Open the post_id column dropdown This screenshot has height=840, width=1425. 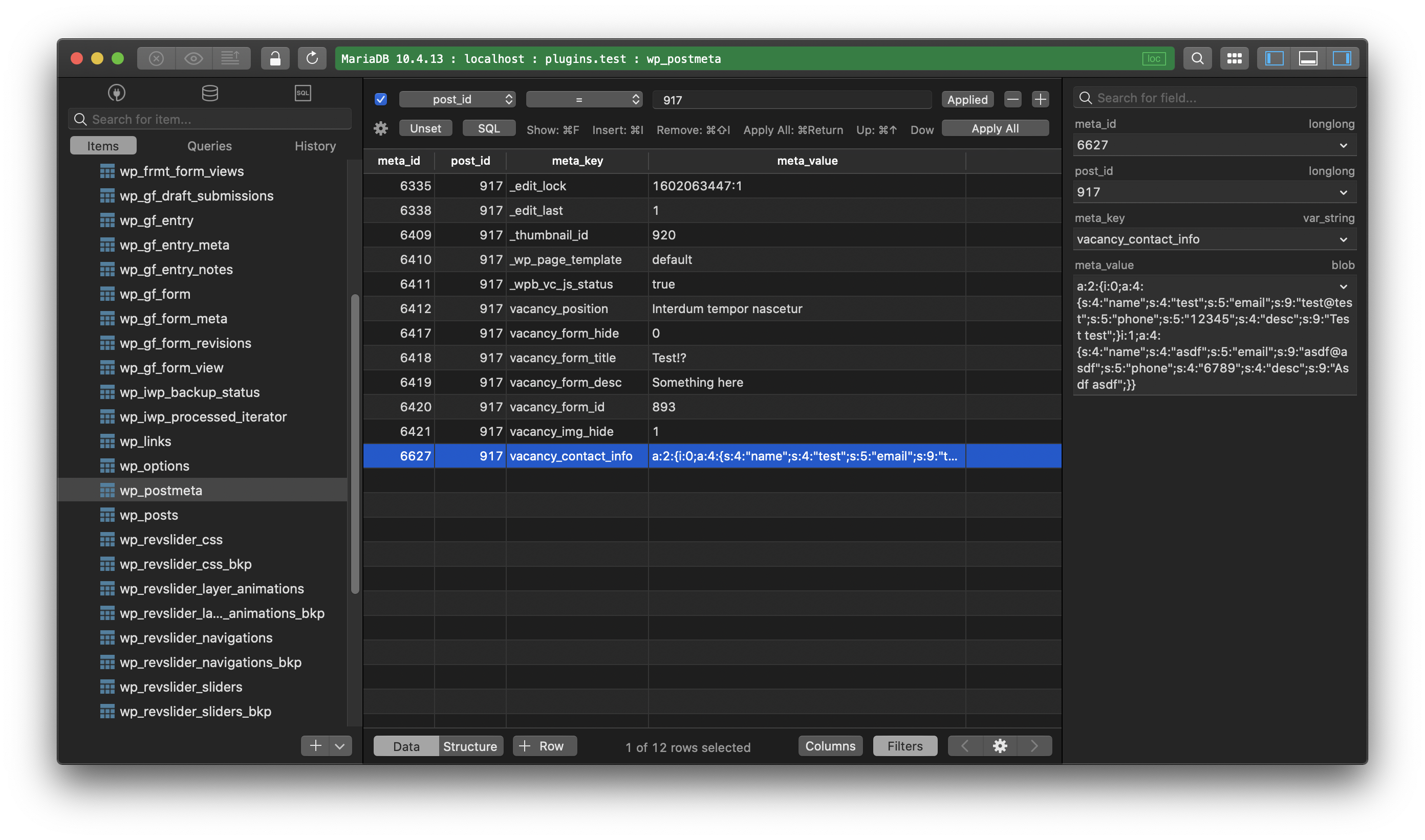457,99
